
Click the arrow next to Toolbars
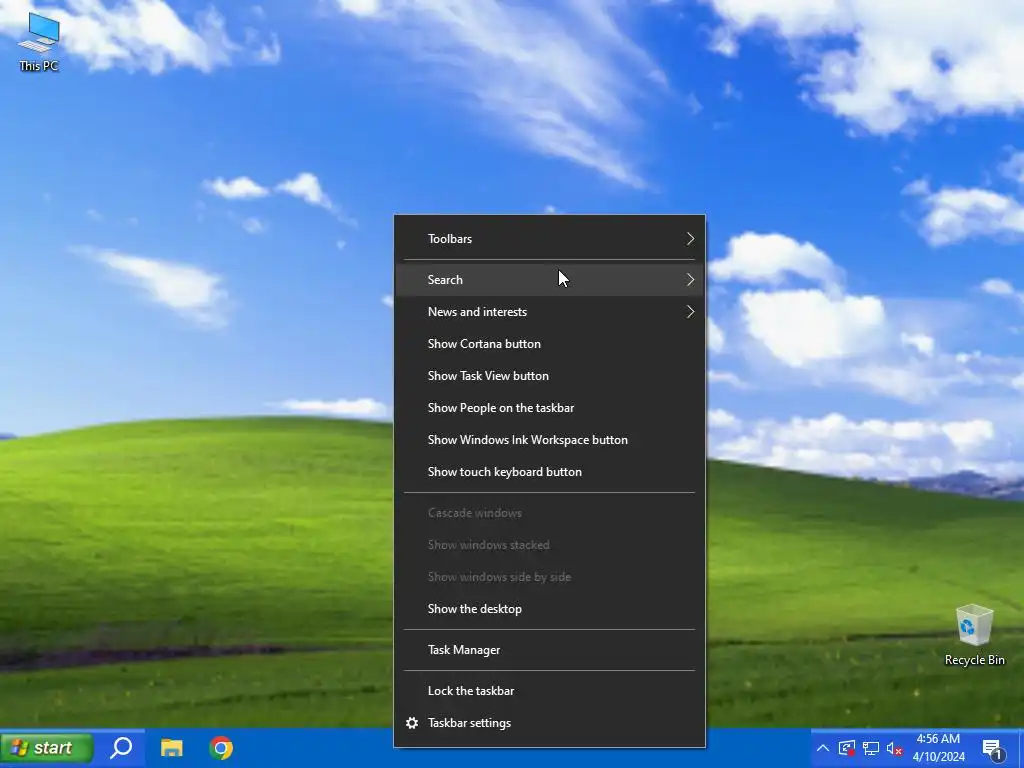click(x=690, y=239)
